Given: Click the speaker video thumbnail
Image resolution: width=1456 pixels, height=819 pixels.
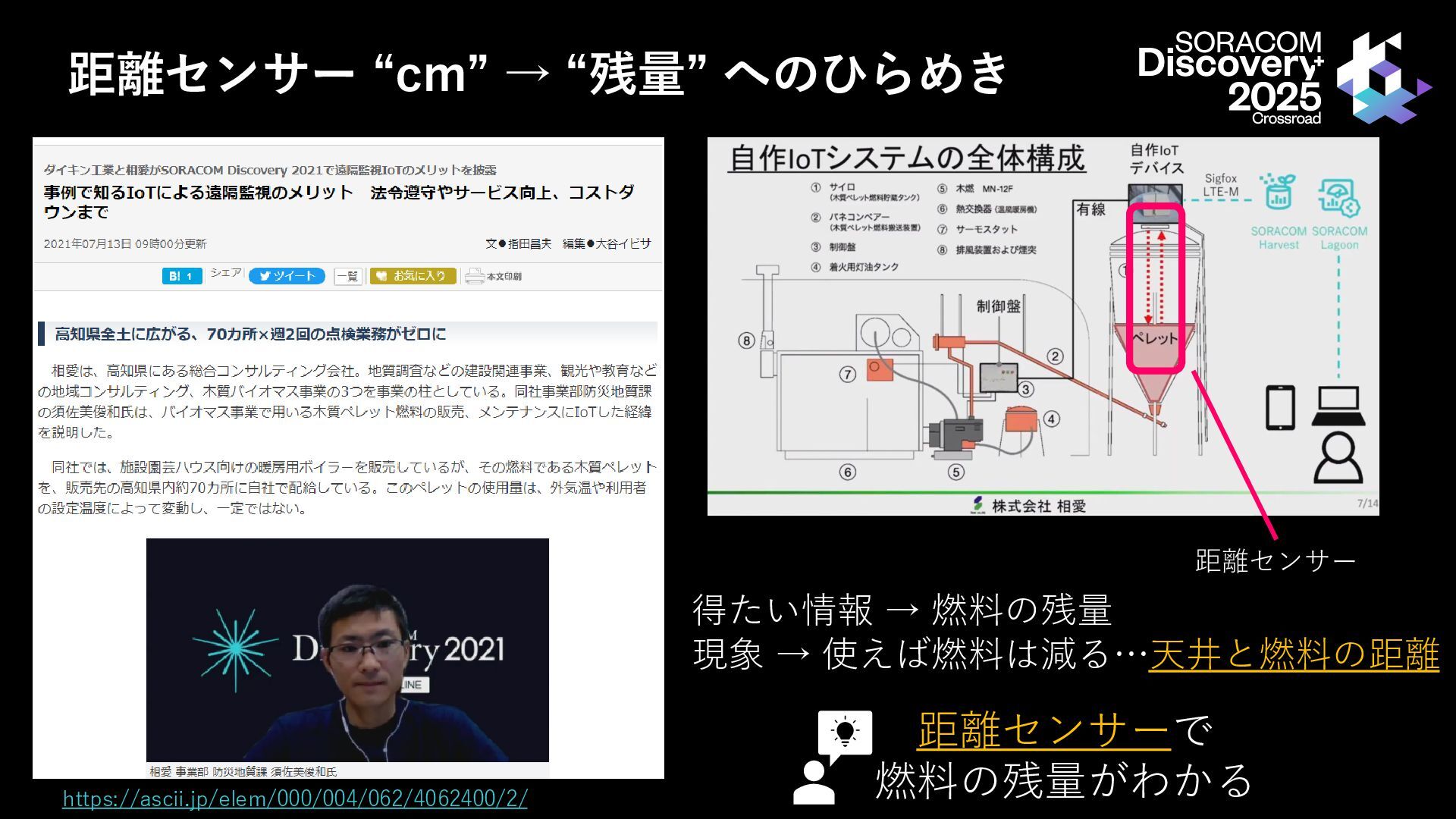Looking at the screenshot, I should [347, 650].
